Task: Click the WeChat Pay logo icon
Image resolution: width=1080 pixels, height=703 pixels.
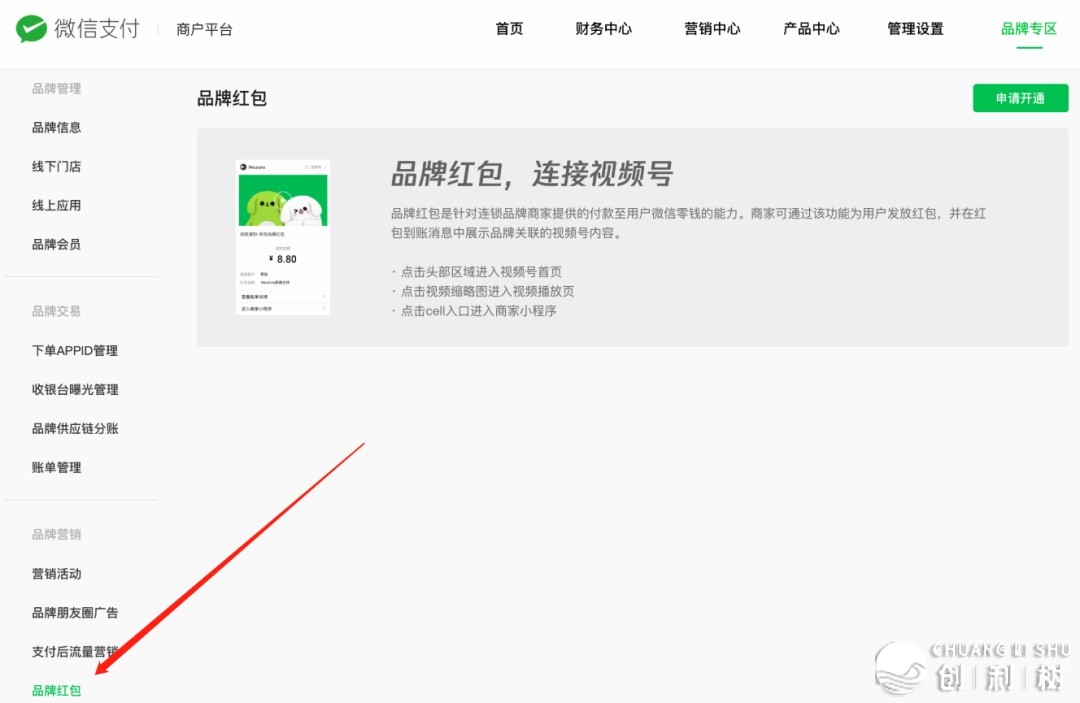Action: click(x=32, y=29)
